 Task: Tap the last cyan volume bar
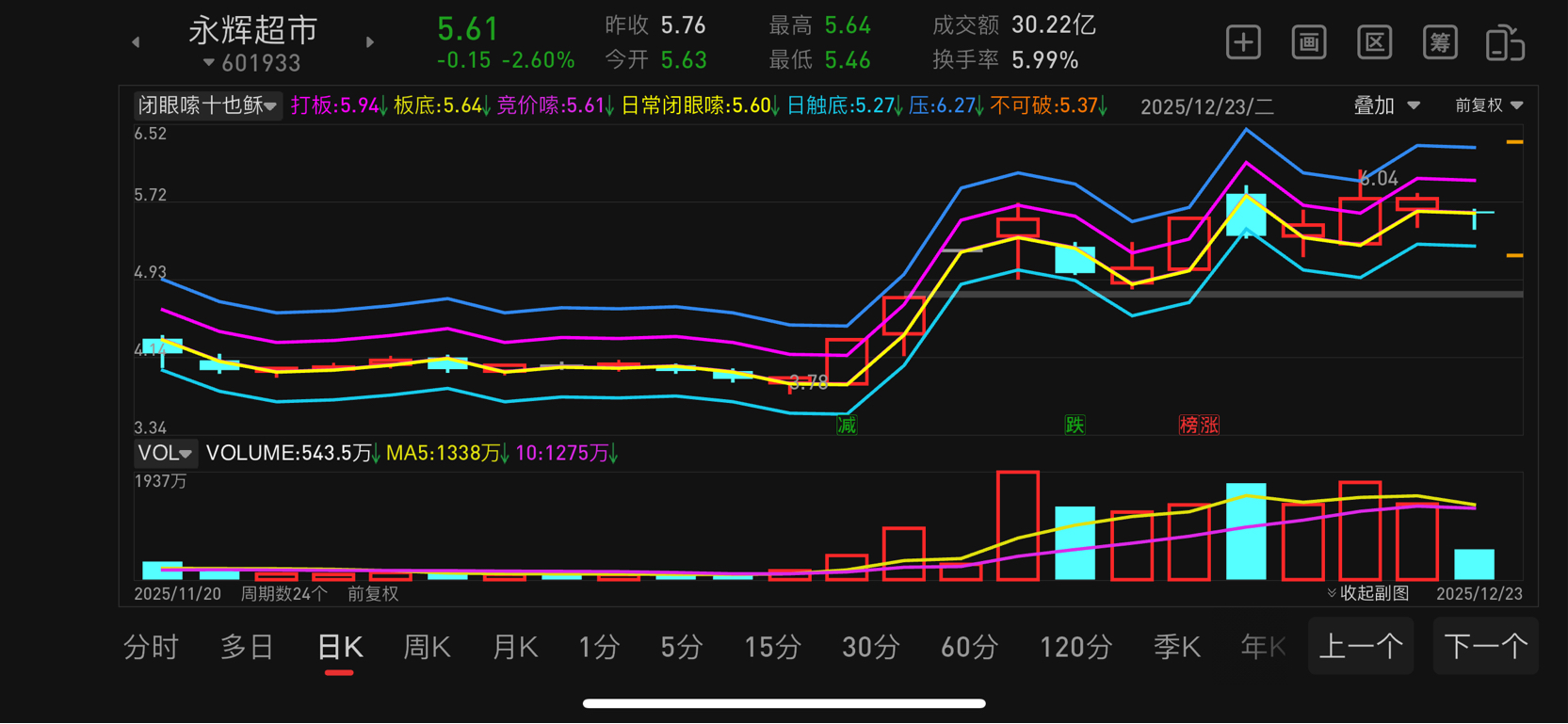(1474, 564)
